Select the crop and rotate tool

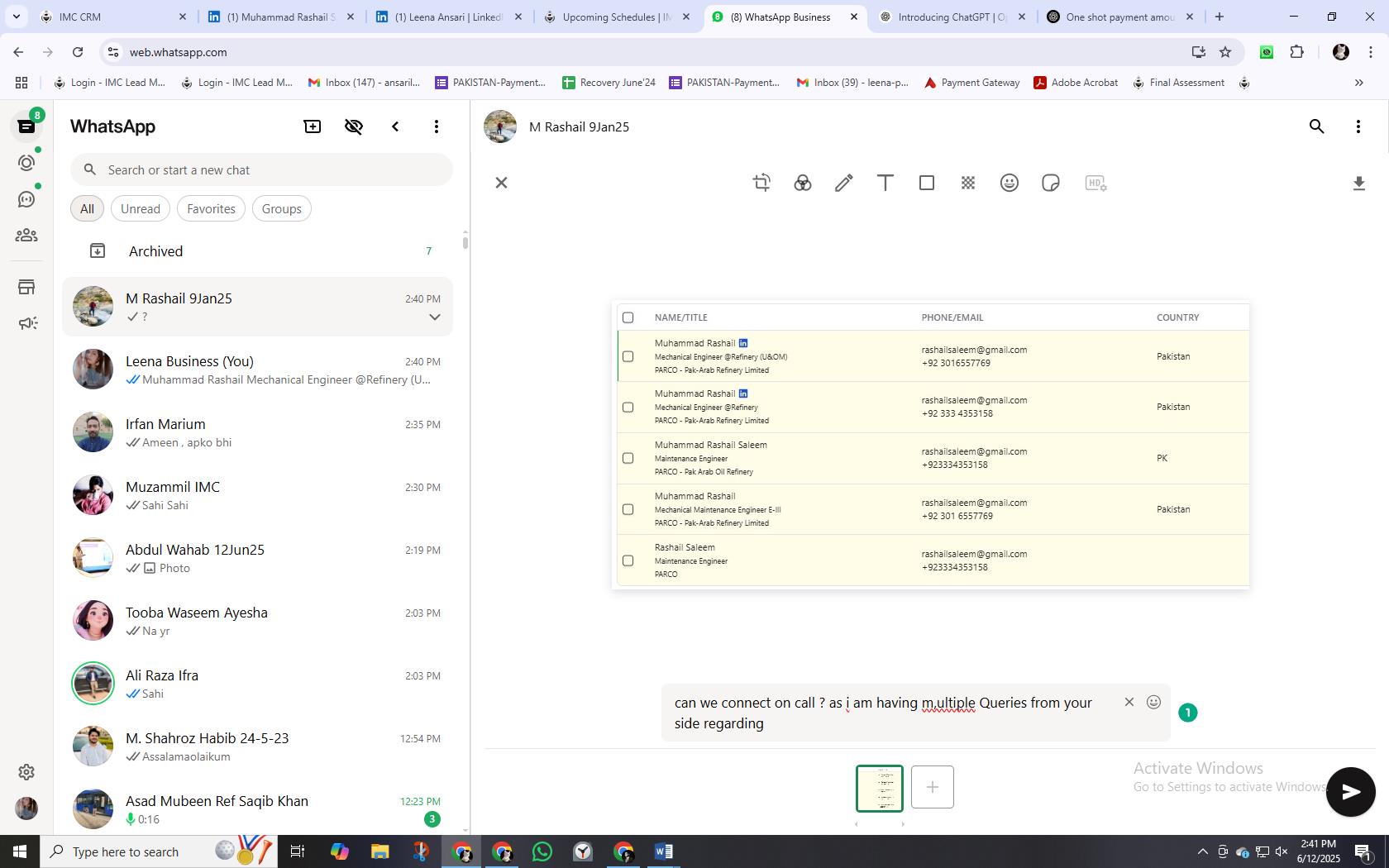coord(761,183)
